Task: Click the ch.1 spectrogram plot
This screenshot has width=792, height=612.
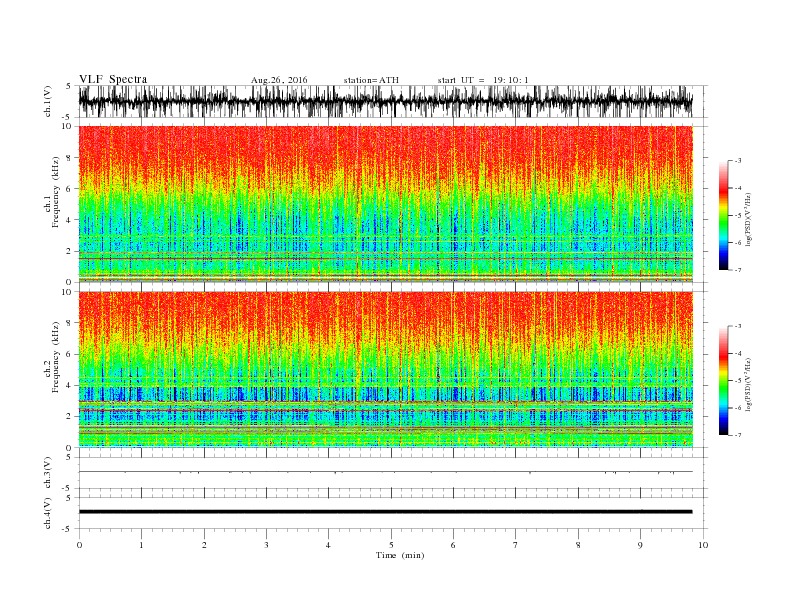Action: click(385, 204)
